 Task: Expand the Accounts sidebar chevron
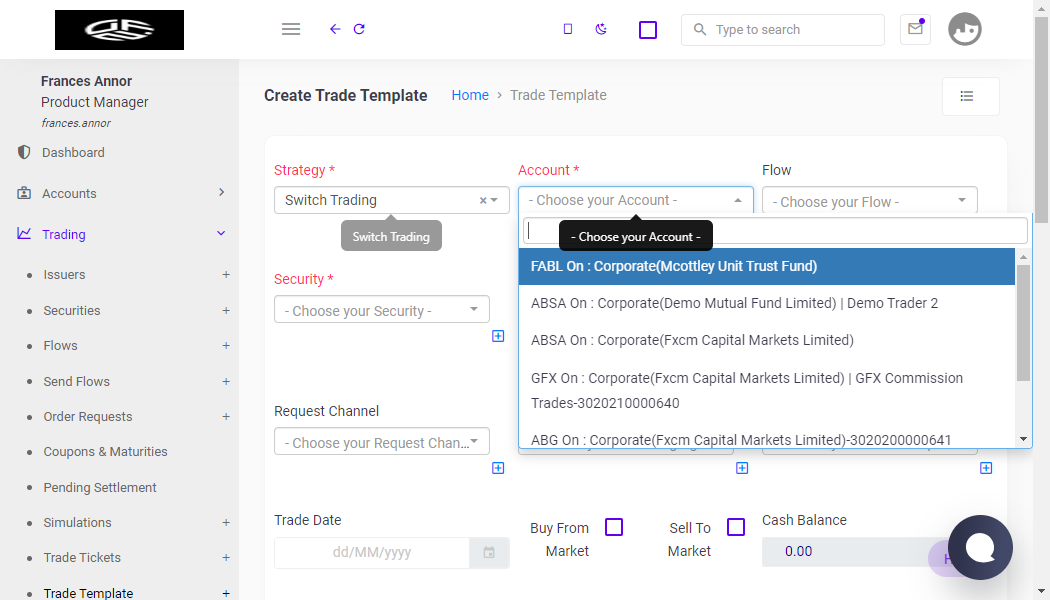coord(222,192)
